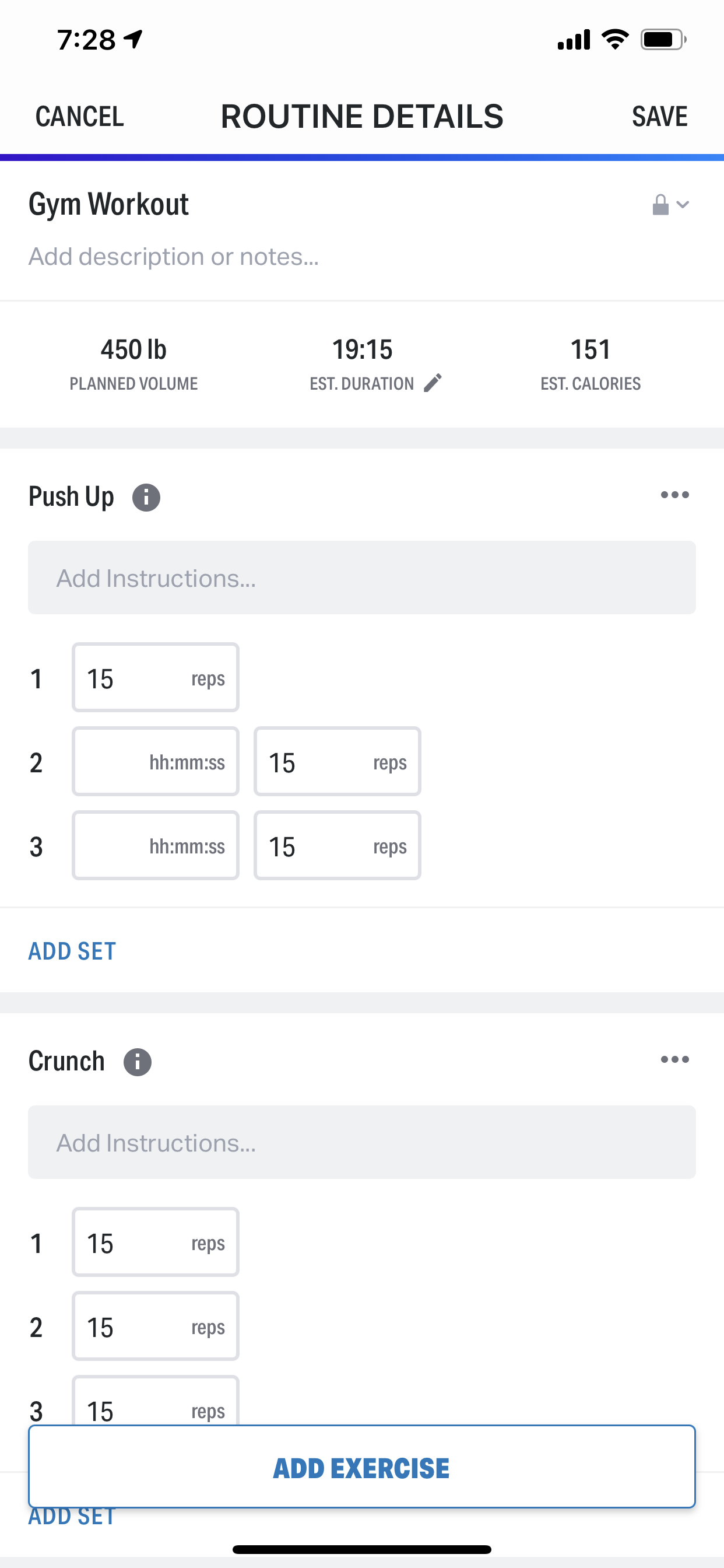This screenshot has height=1568, width=724.
Task: Expand privacy dropdown chevron beside lock
Action: click(x=683, y=205)
